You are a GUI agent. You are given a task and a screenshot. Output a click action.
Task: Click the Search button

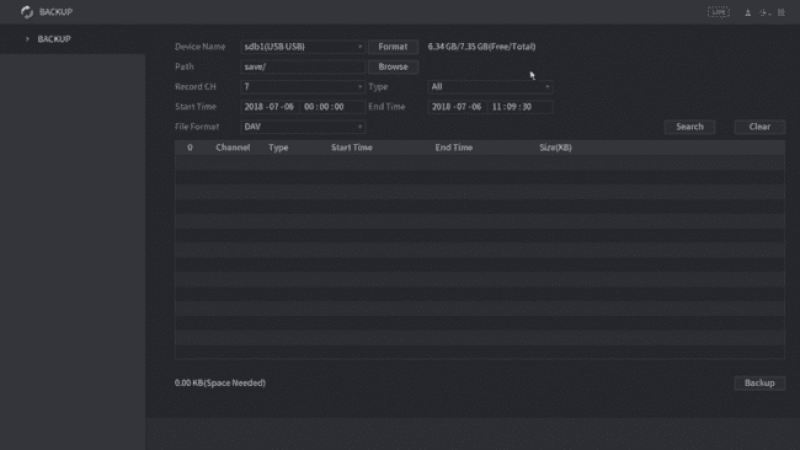point(689,127)
